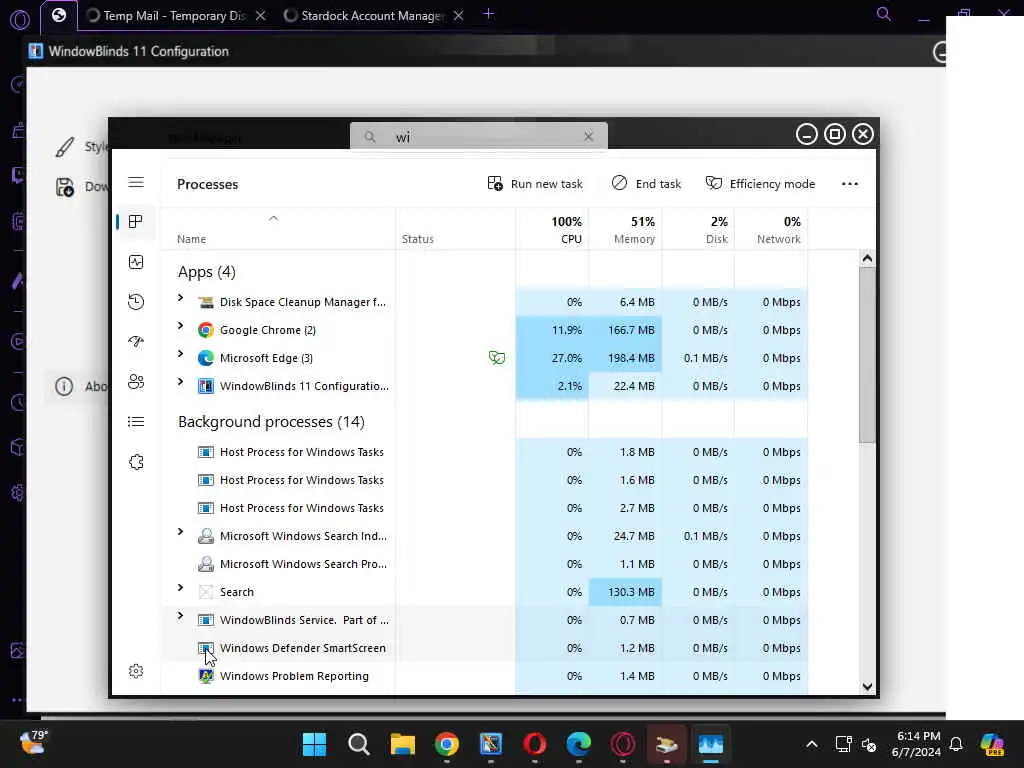Screen dimensions: 1024x768
Task: Click End task button
Action: [x=646, y=184]
